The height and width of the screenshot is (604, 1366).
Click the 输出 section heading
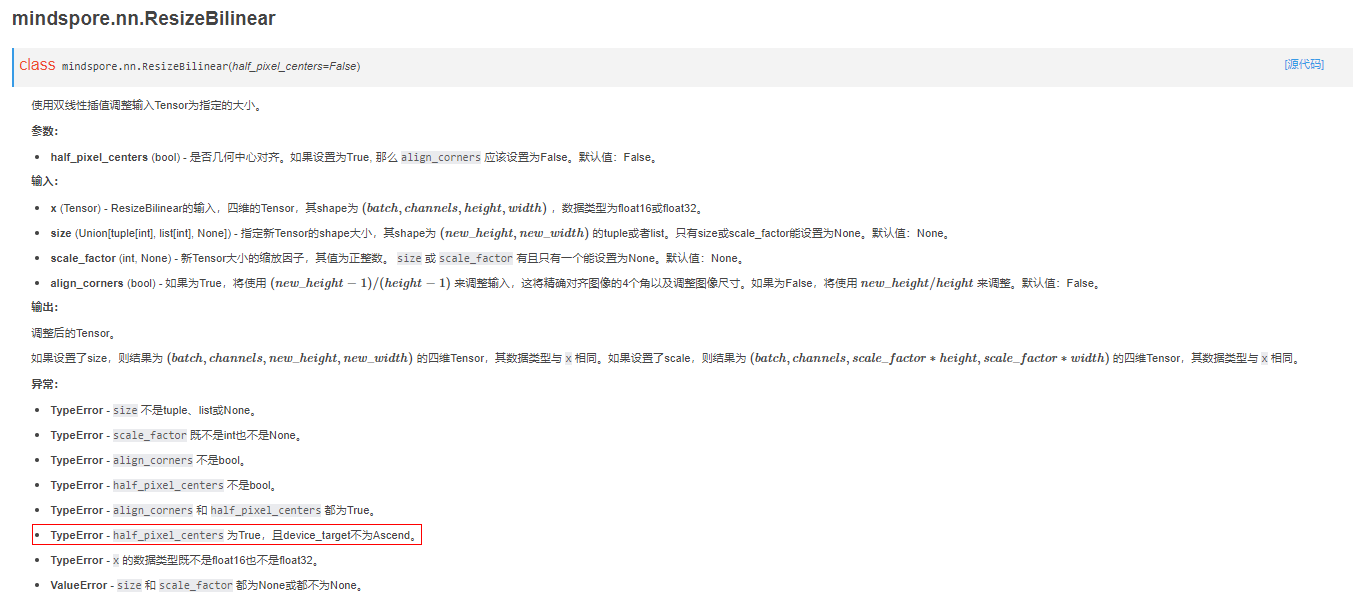tap(45, 308)
